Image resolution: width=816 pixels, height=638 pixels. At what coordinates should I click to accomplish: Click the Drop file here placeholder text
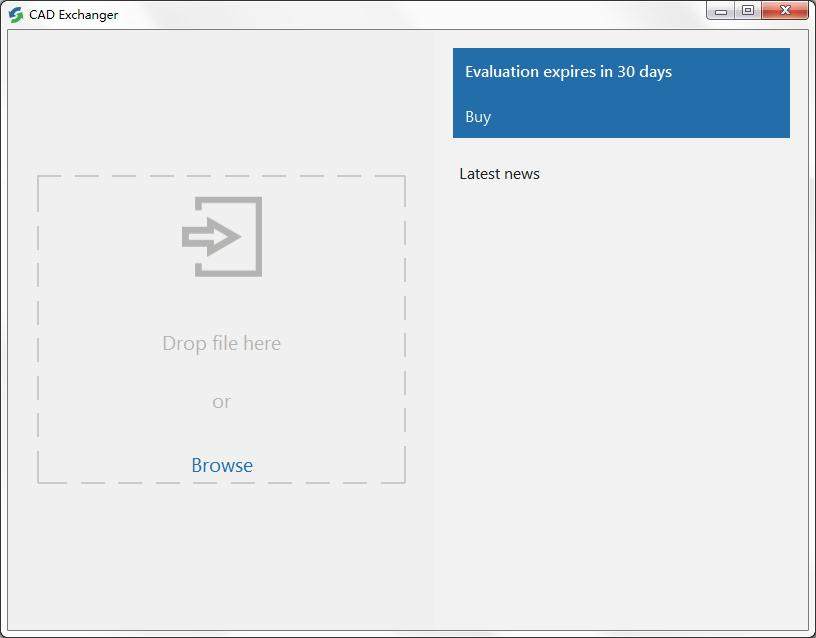(x=221, y=342)
